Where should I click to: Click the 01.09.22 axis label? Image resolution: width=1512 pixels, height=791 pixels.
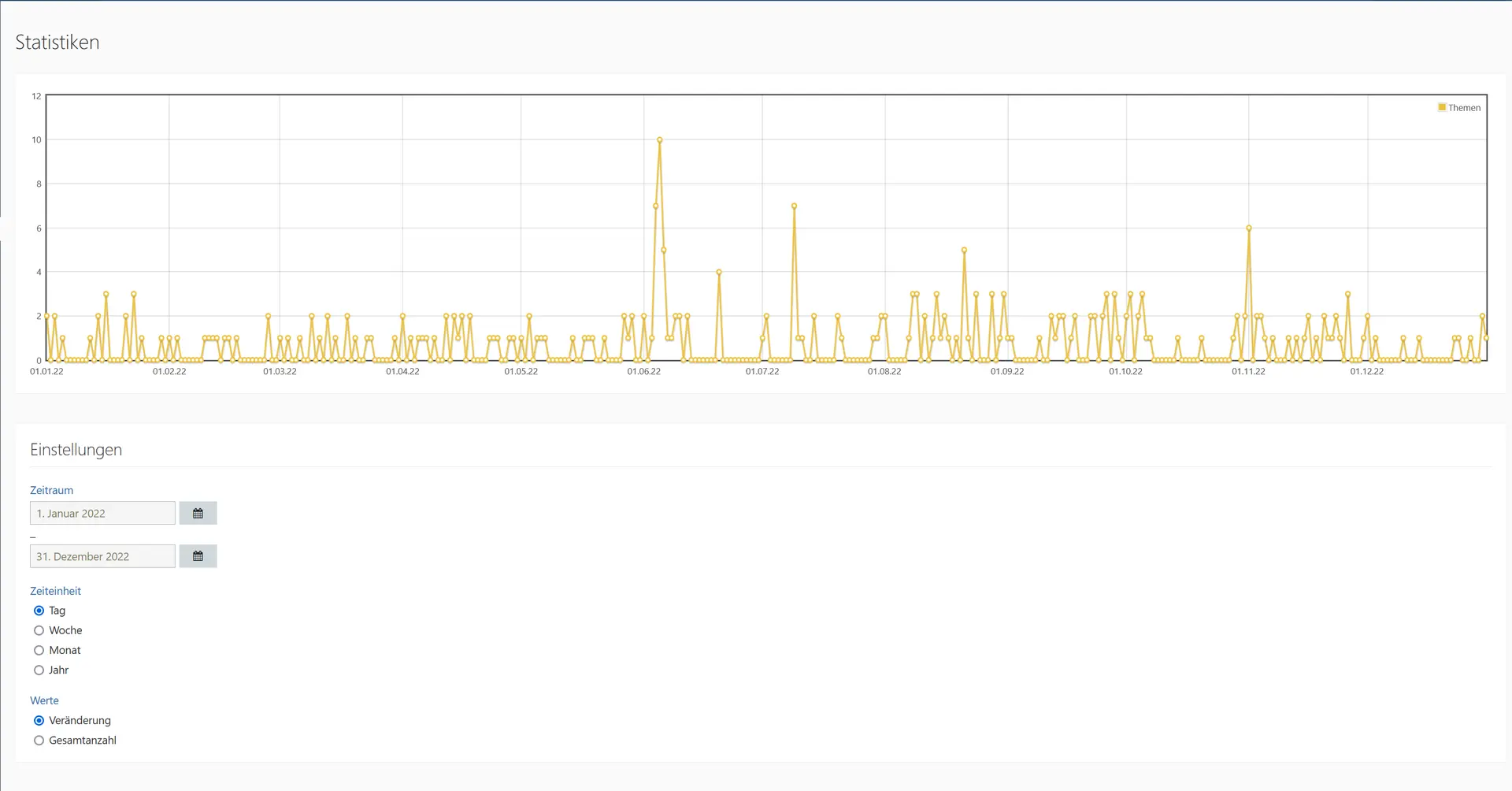coord(1007,371)
